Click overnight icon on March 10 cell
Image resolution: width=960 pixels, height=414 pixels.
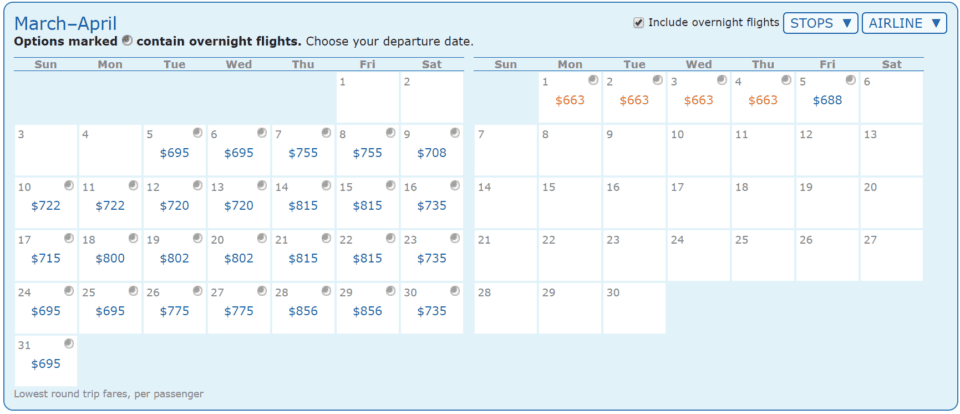tap(69, 185)
